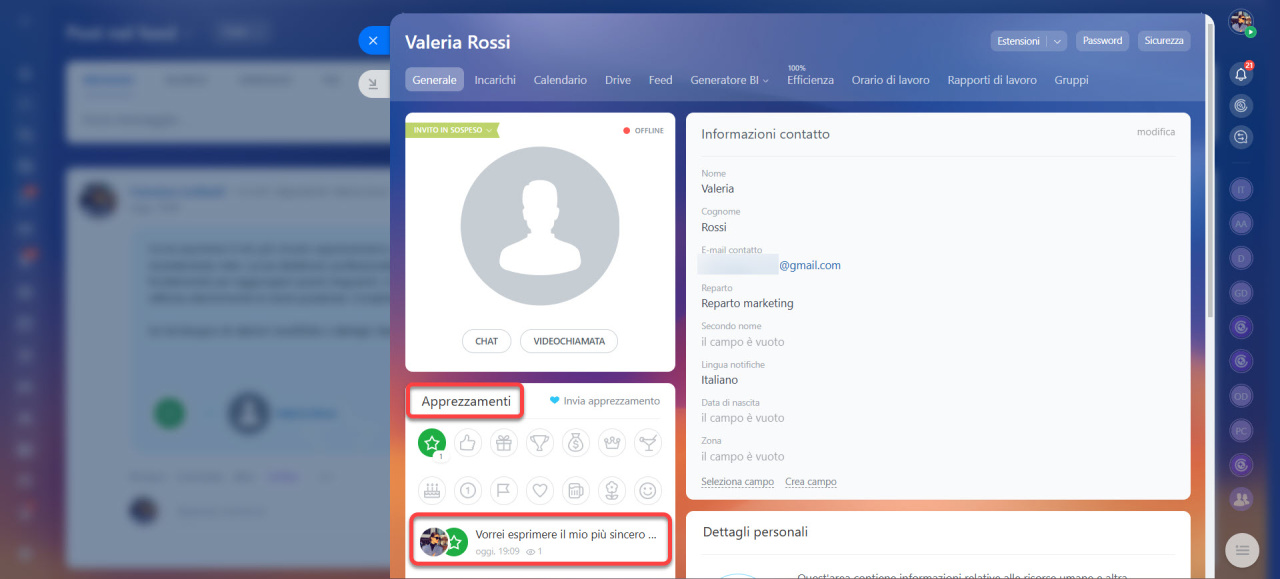The image size is (1280, 579).
Task: Select the trophy cup appreciation icon
Action: [540, 443]
